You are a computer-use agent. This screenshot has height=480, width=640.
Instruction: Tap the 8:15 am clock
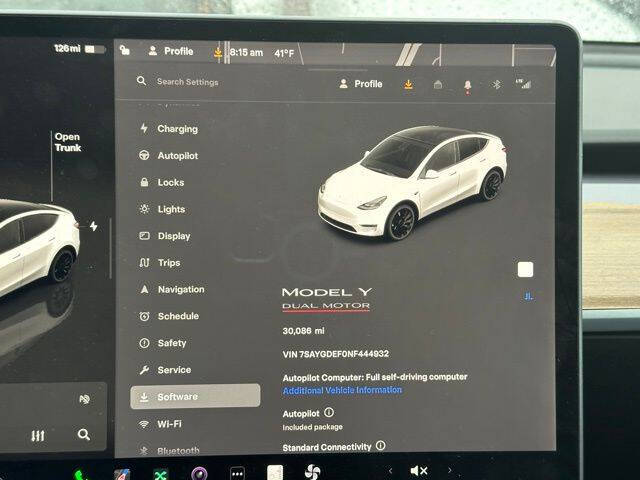tap(246, 52)
